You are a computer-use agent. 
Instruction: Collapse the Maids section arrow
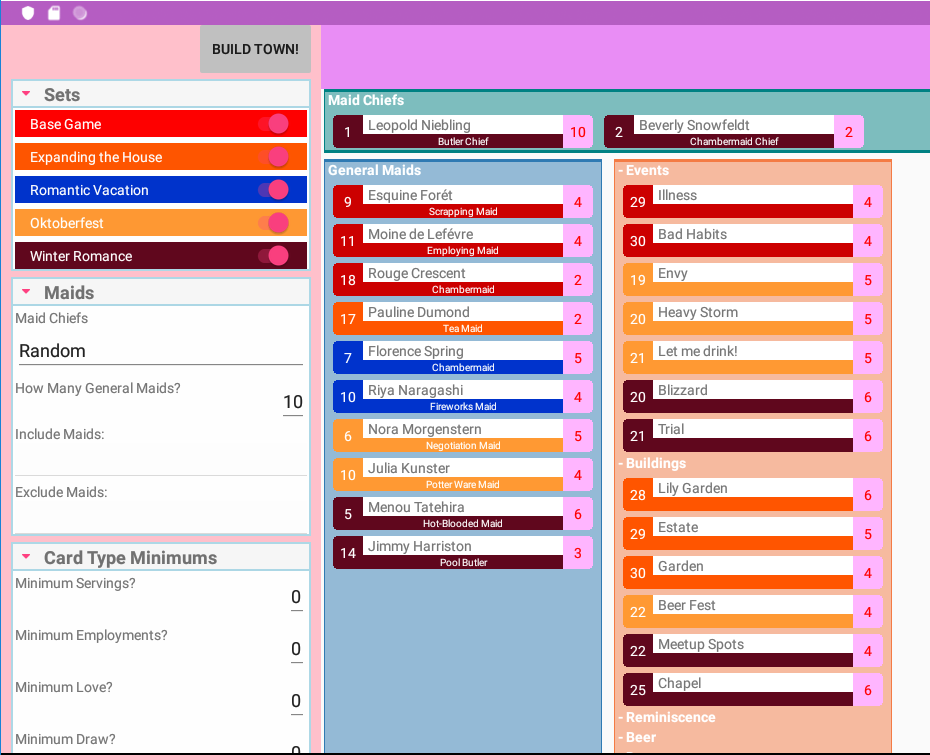(x=26, y=292)
